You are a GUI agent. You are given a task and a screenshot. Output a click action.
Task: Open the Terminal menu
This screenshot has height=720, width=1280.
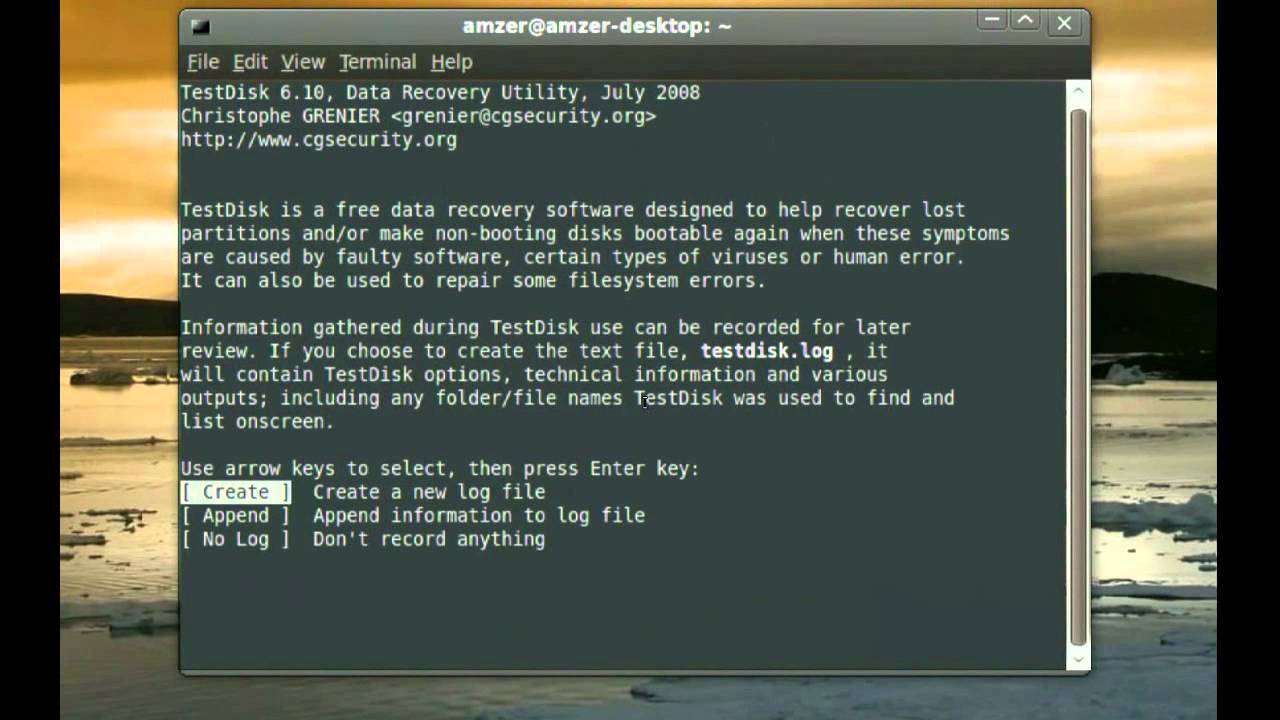[377, 62]
